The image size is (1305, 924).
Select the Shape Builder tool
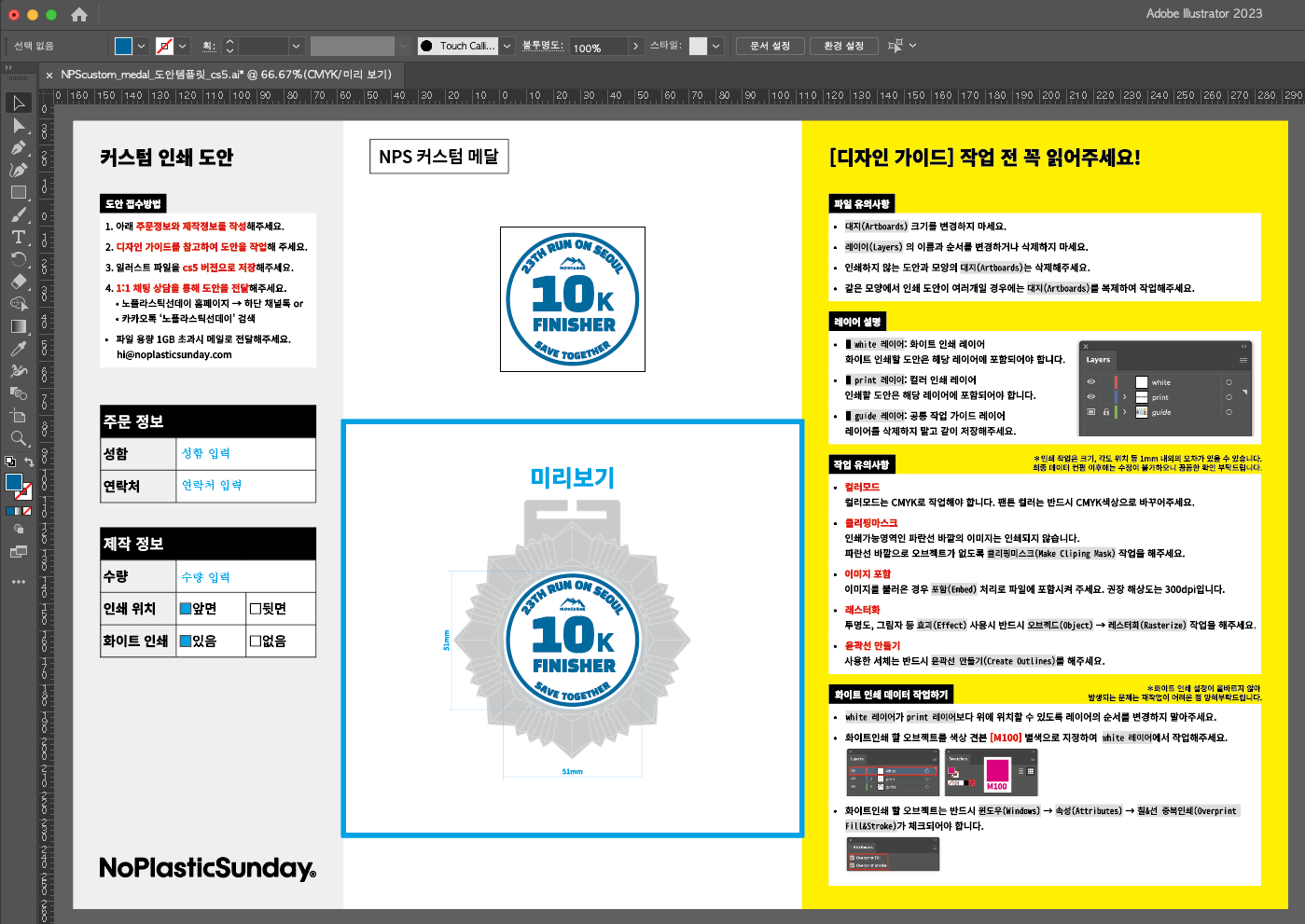[19, 304]
